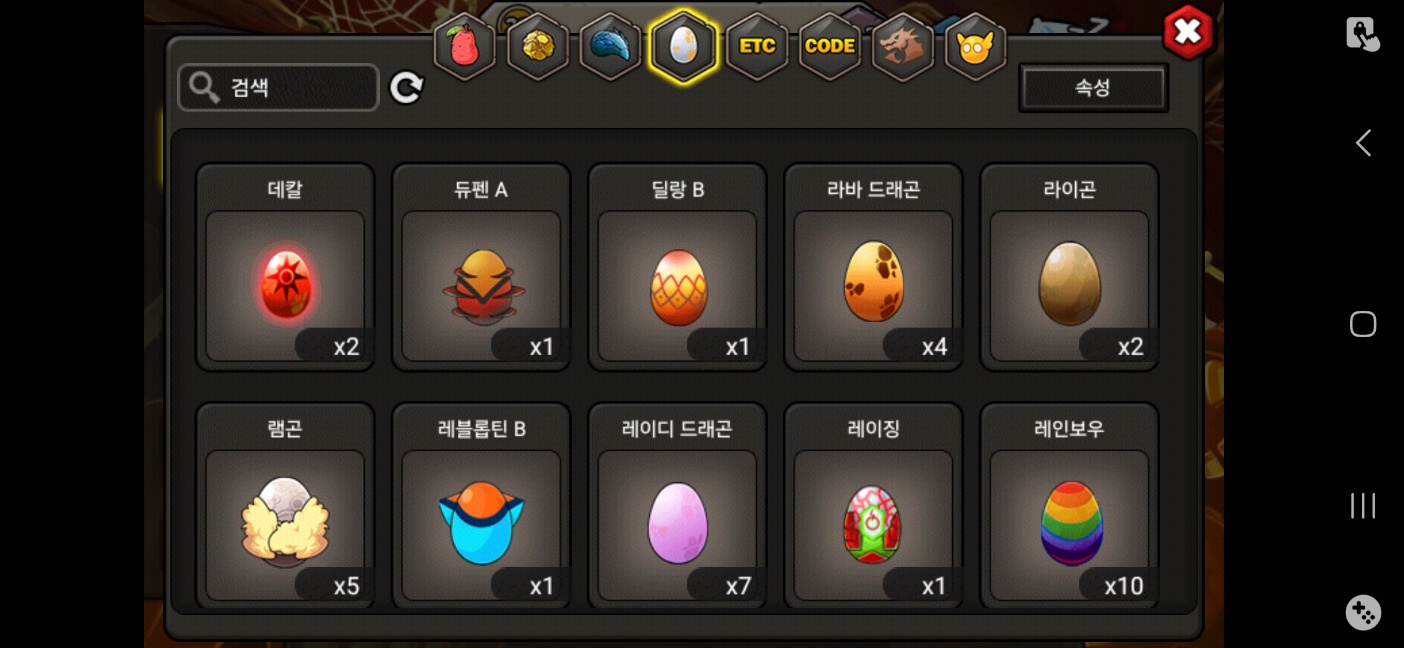This screenshot has width=1404, height=648.
Task: Select the ETC category tab
Action: click(757, 46)
